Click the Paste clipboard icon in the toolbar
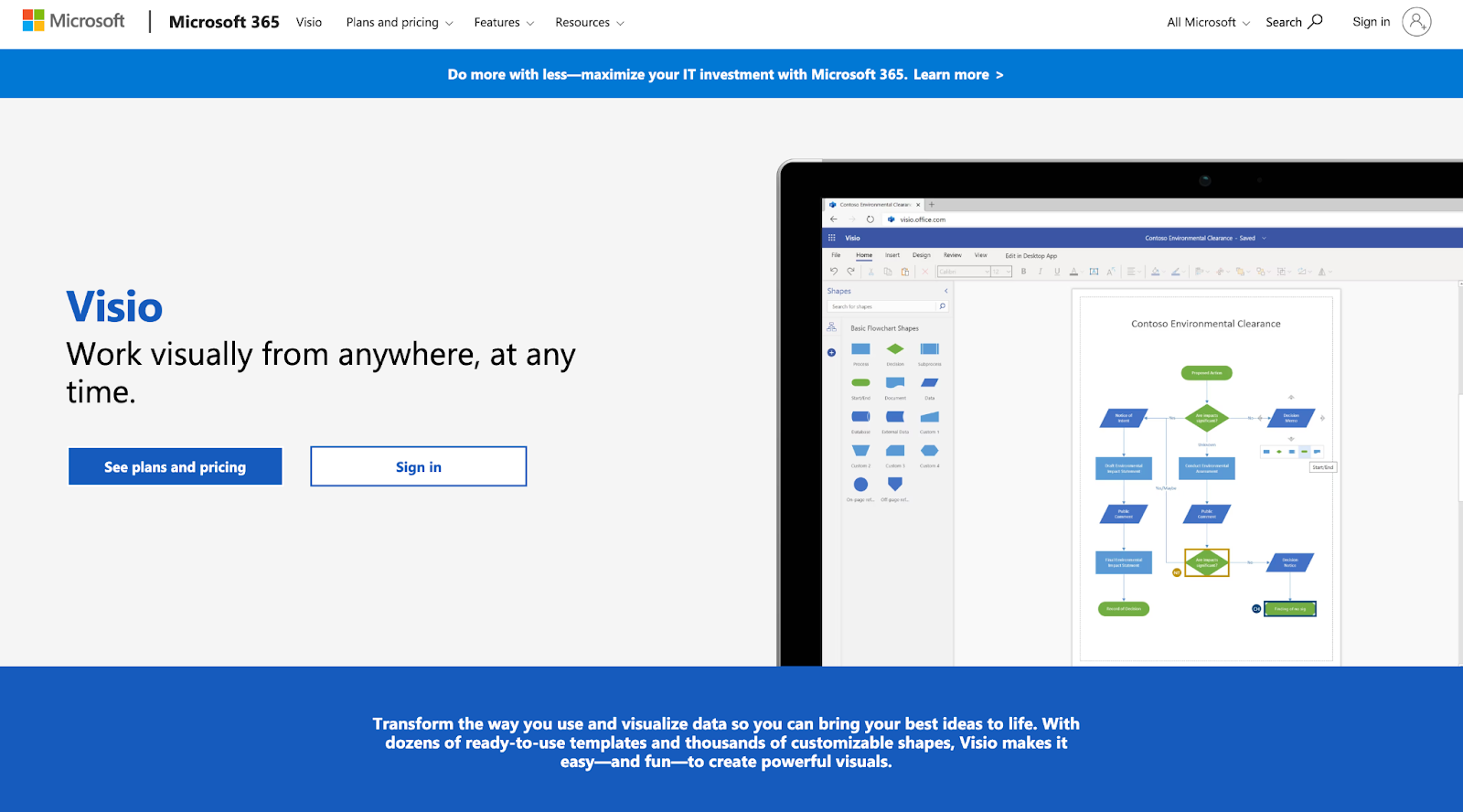Viewport: 1463px width, 812px height. pos(905,272)
